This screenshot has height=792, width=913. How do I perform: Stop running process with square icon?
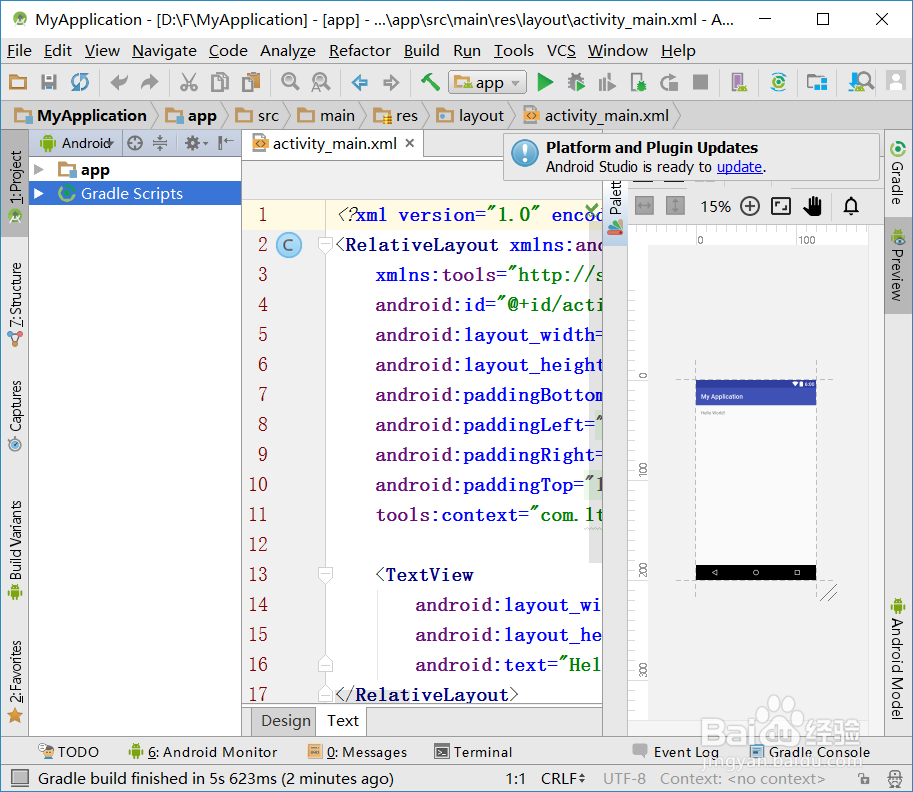coord(700,82)
